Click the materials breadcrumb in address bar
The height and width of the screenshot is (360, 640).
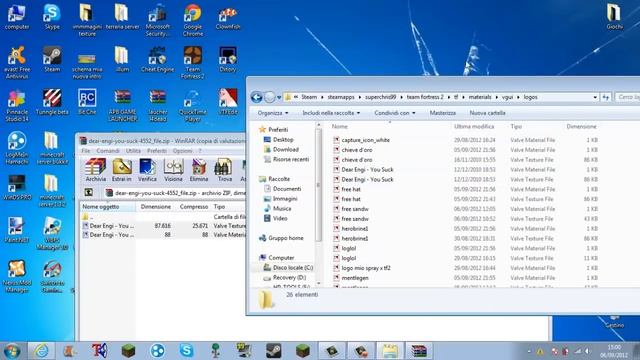click(480, 97)
